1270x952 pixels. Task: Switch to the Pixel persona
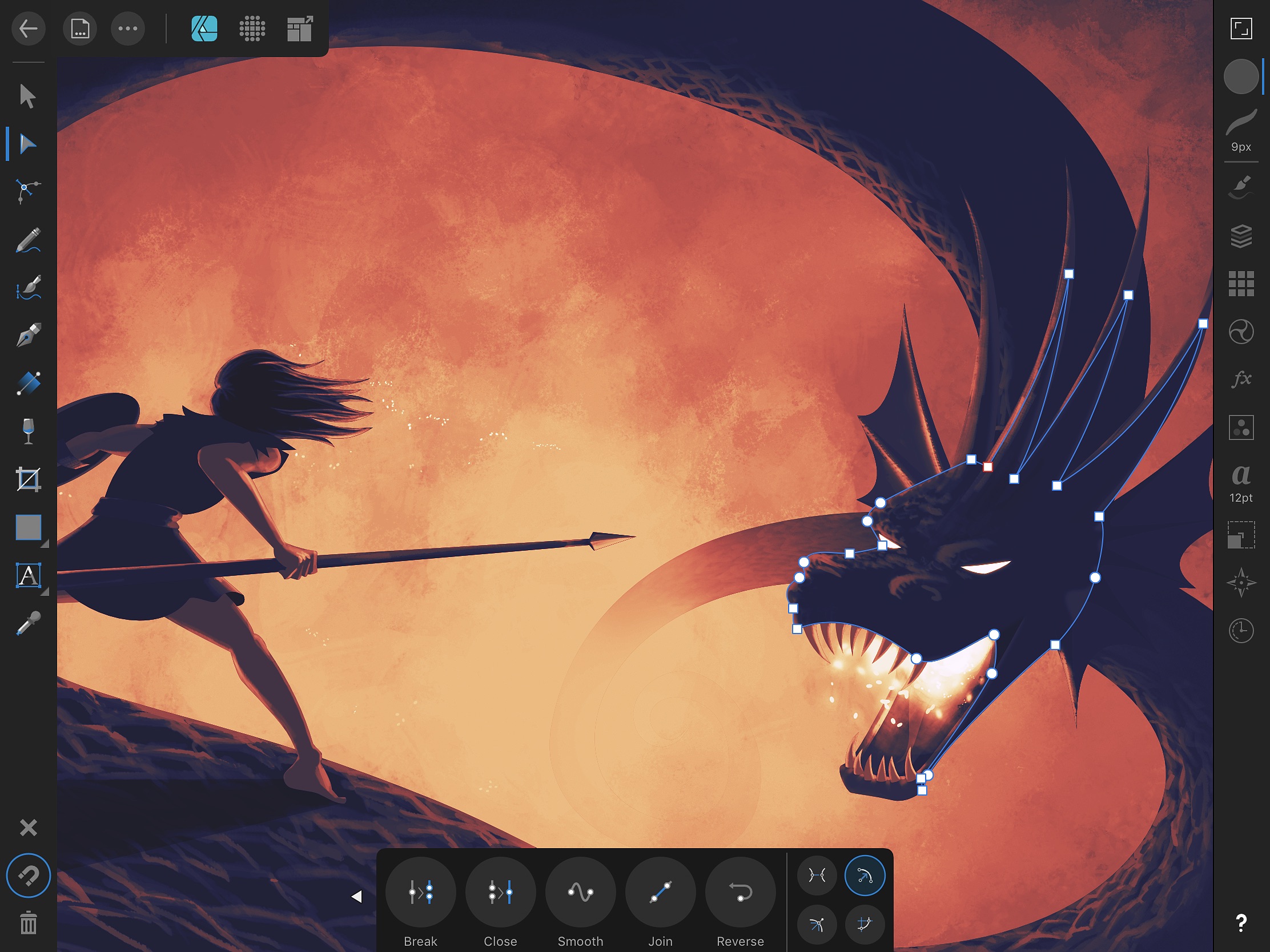pyautogui.click(x=252, y=28)
